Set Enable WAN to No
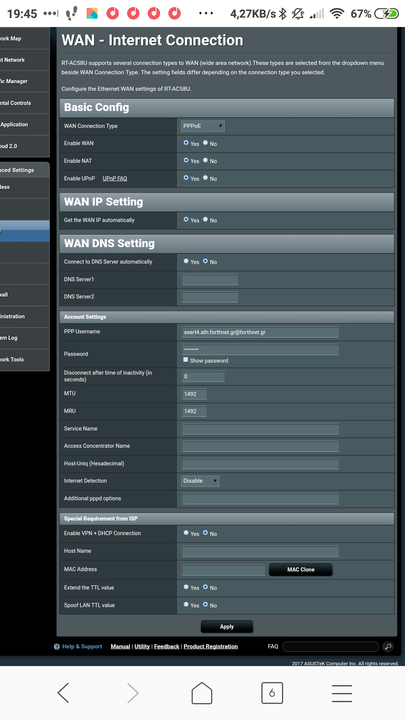Viewport: 405px width, 720px height. [205, 143]
